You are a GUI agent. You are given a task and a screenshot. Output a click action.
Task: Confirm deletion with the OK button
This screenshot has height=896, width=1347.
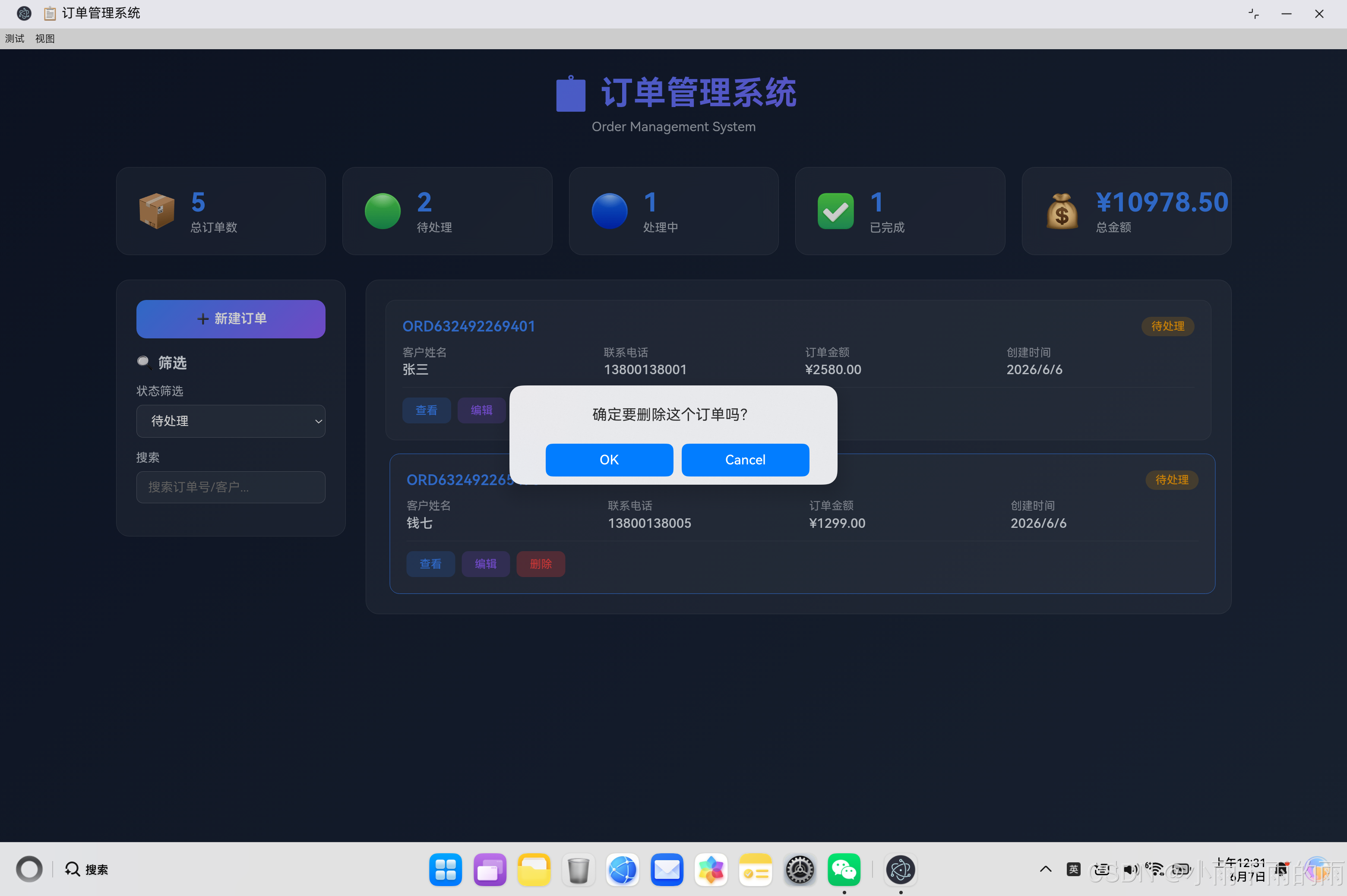click(x=609, y=459)
